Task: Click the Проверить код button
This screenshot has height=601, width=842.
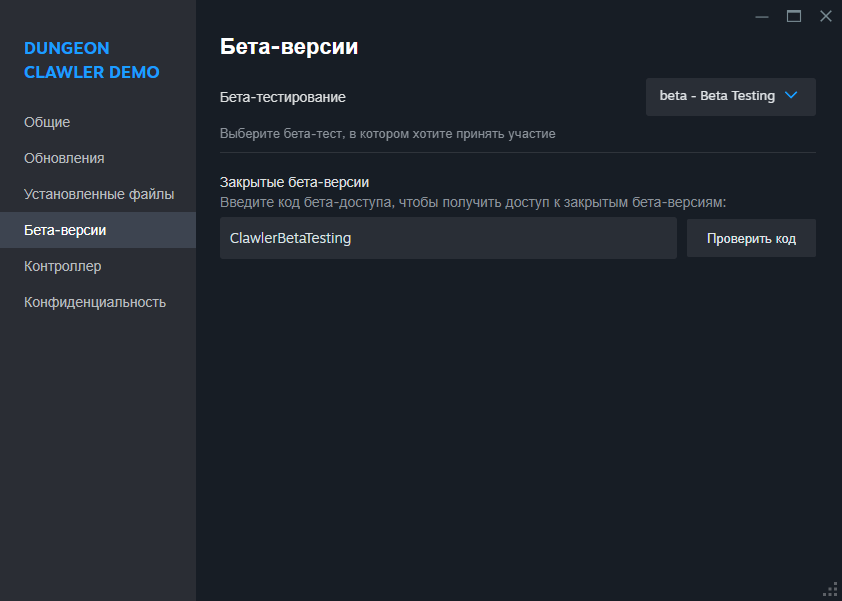Action: [751, 238]
